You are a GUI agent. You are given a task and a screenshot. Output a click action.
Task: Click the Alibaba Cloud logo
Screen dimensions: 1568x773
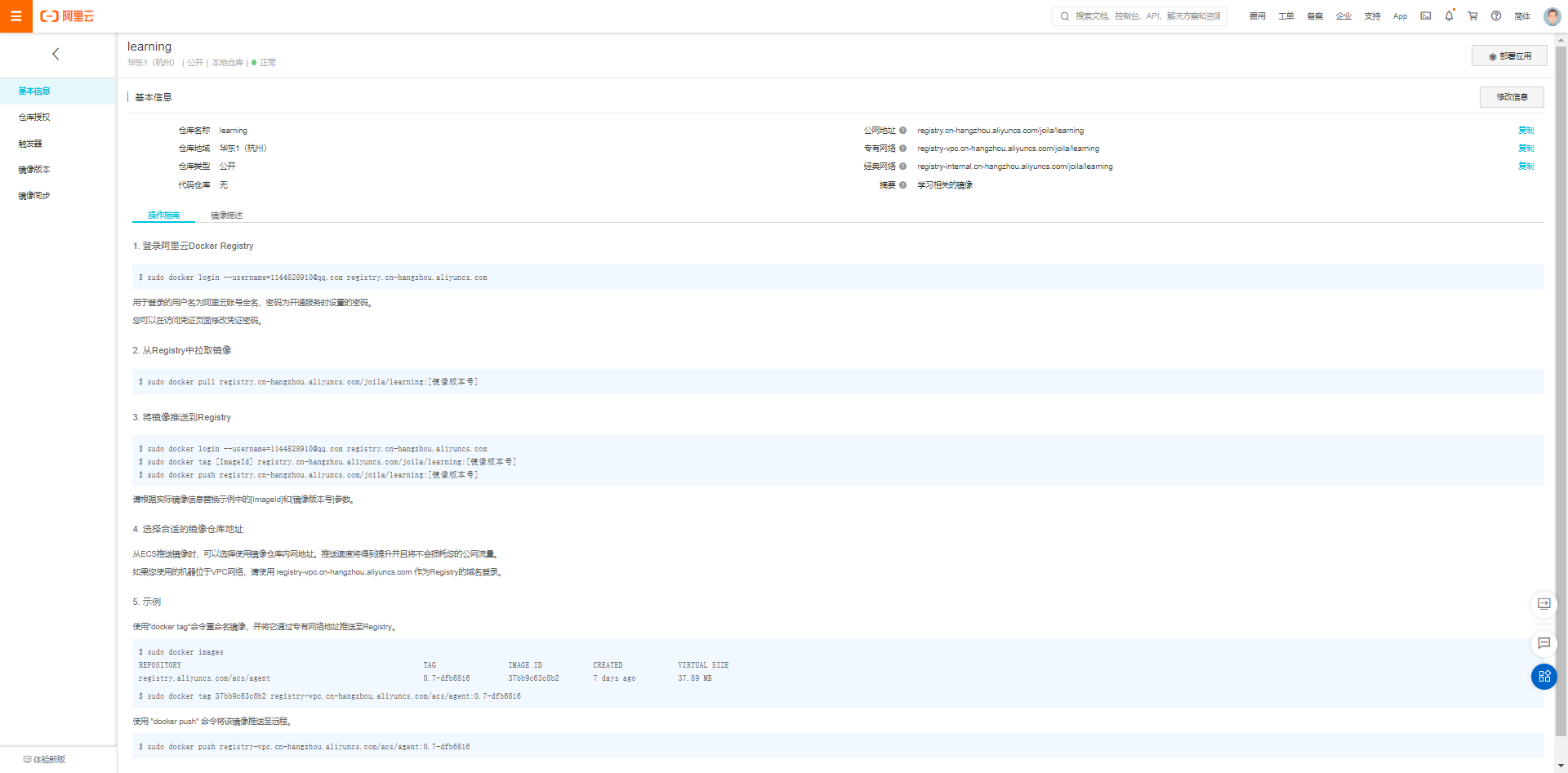[x=68, y=16]
